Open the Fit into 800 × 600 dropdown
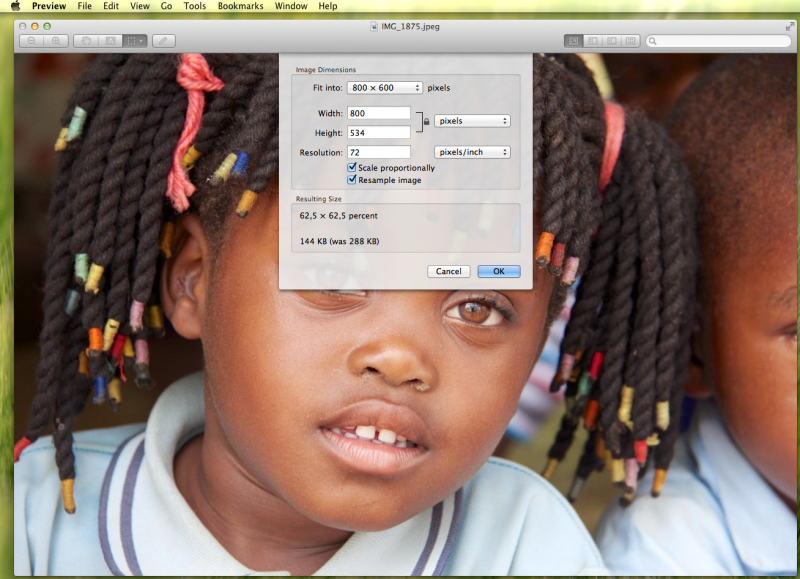 (x=385, y=88)
